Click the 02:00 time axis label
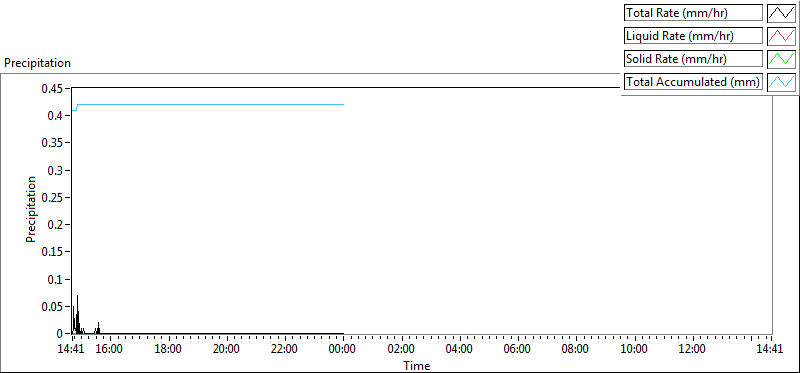Image resolution: width=800 pixels, height=373 pixels. click(x=401, y=350)
